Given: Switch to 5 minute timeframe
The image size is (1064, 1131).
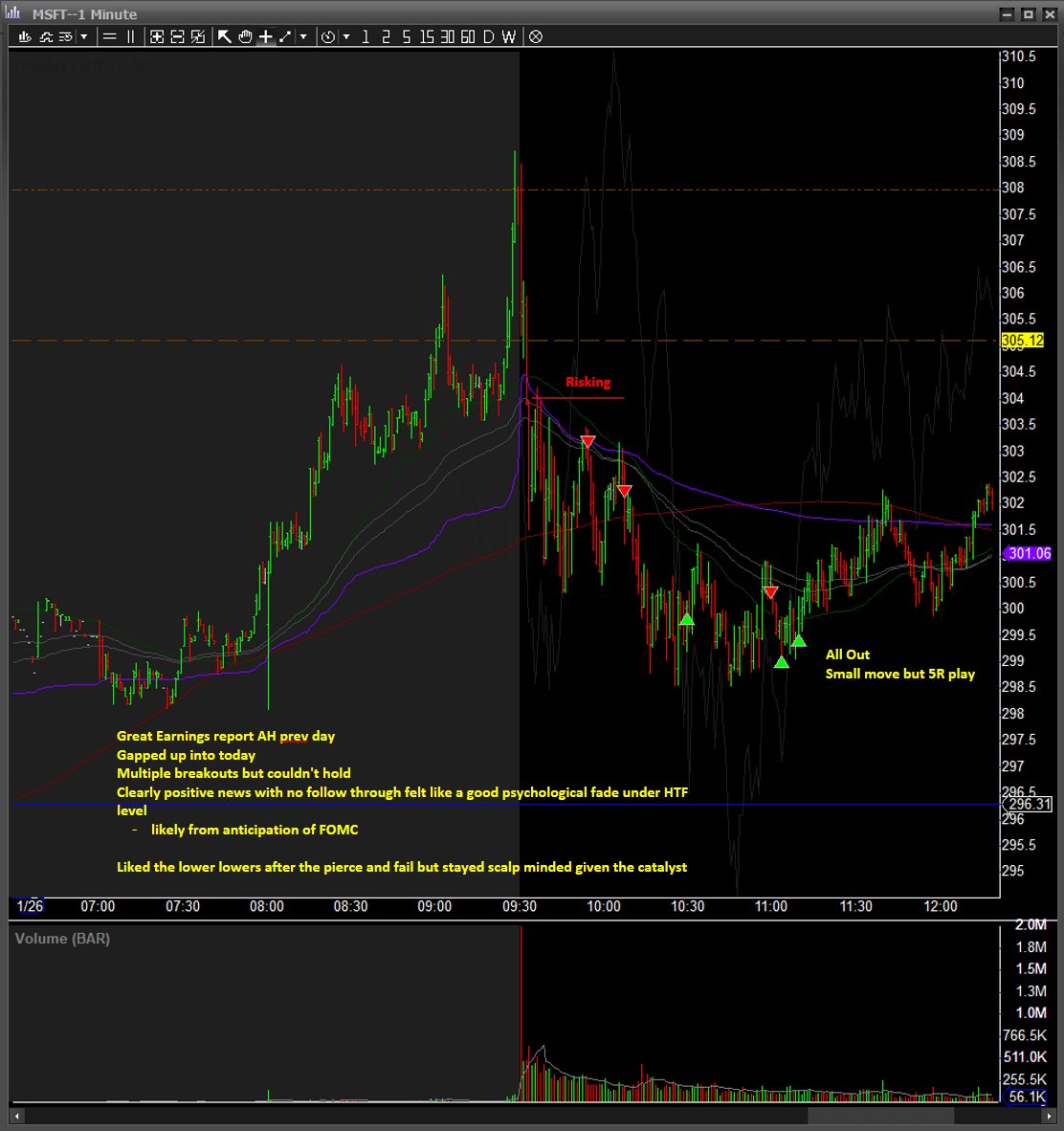Looking at the screenshot, I should point(407,36).
